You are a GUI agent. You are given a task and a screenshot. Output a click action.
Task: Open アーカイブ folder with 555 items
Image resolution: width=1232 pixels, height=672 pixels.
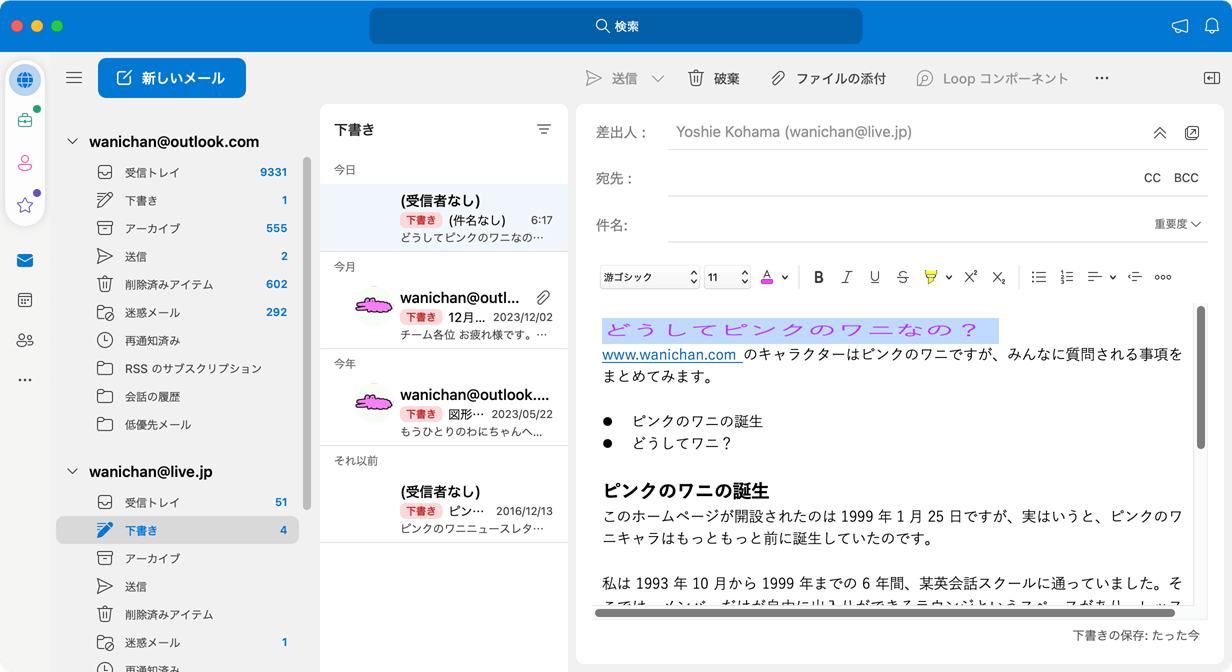[x=178, y=228]
